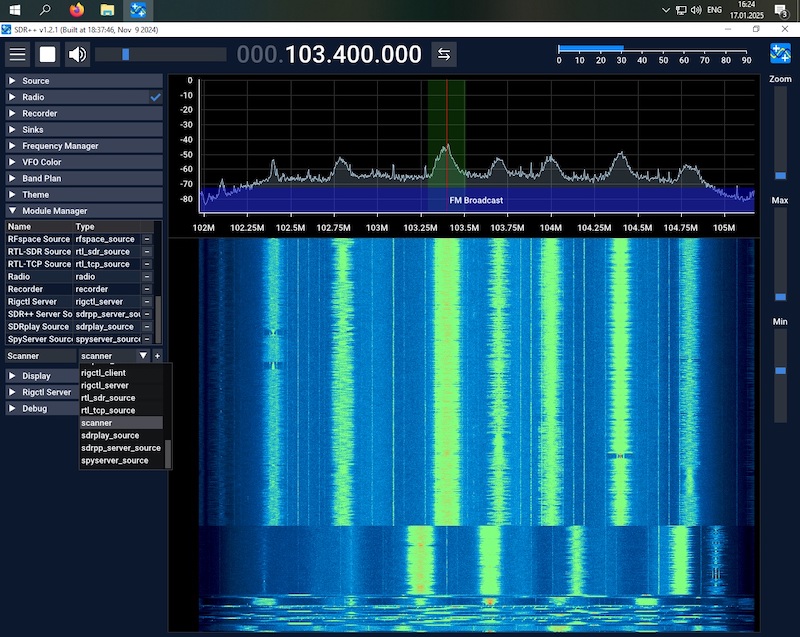
Task: Expand the Display section
Action: coord(42,376)
